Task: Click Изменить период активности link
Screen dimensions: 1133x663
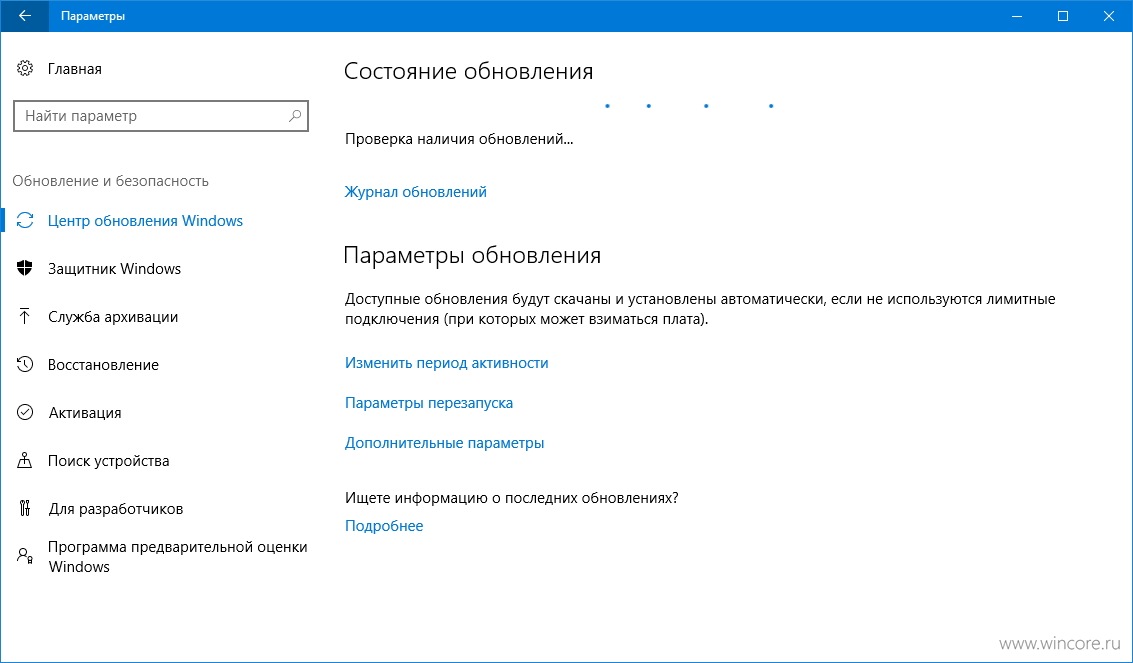Action: (447, 363)
